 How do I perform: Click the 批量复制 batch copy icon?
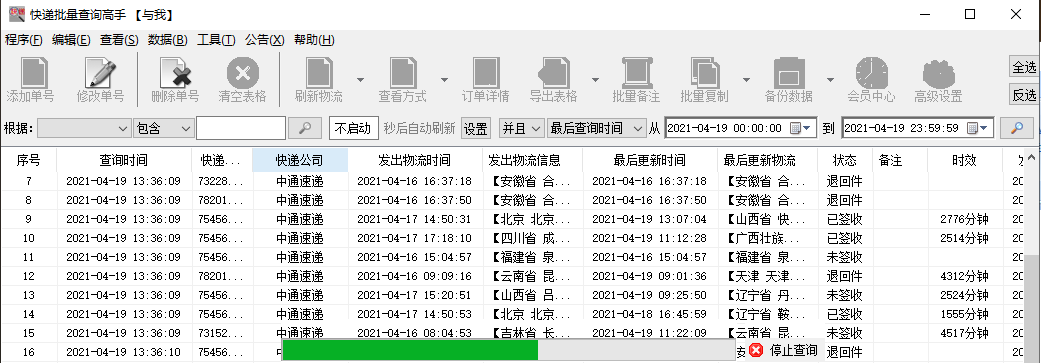click(x=704, y=72)
